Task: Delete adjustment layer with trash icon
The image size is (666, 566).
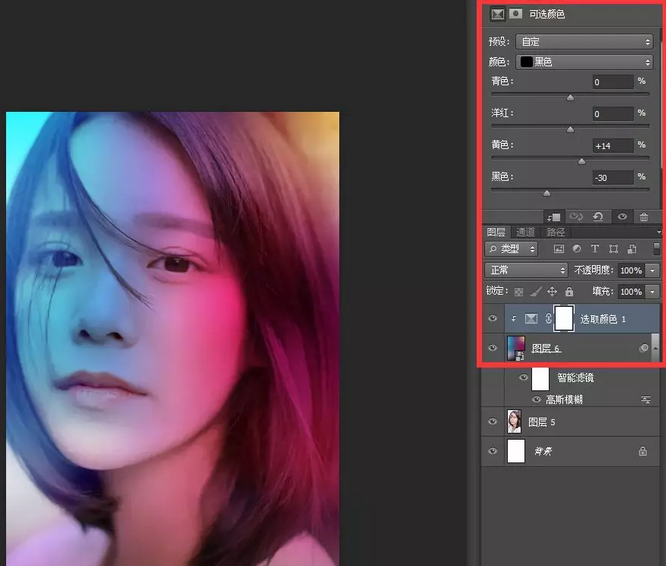Action: tap(643, 216)
